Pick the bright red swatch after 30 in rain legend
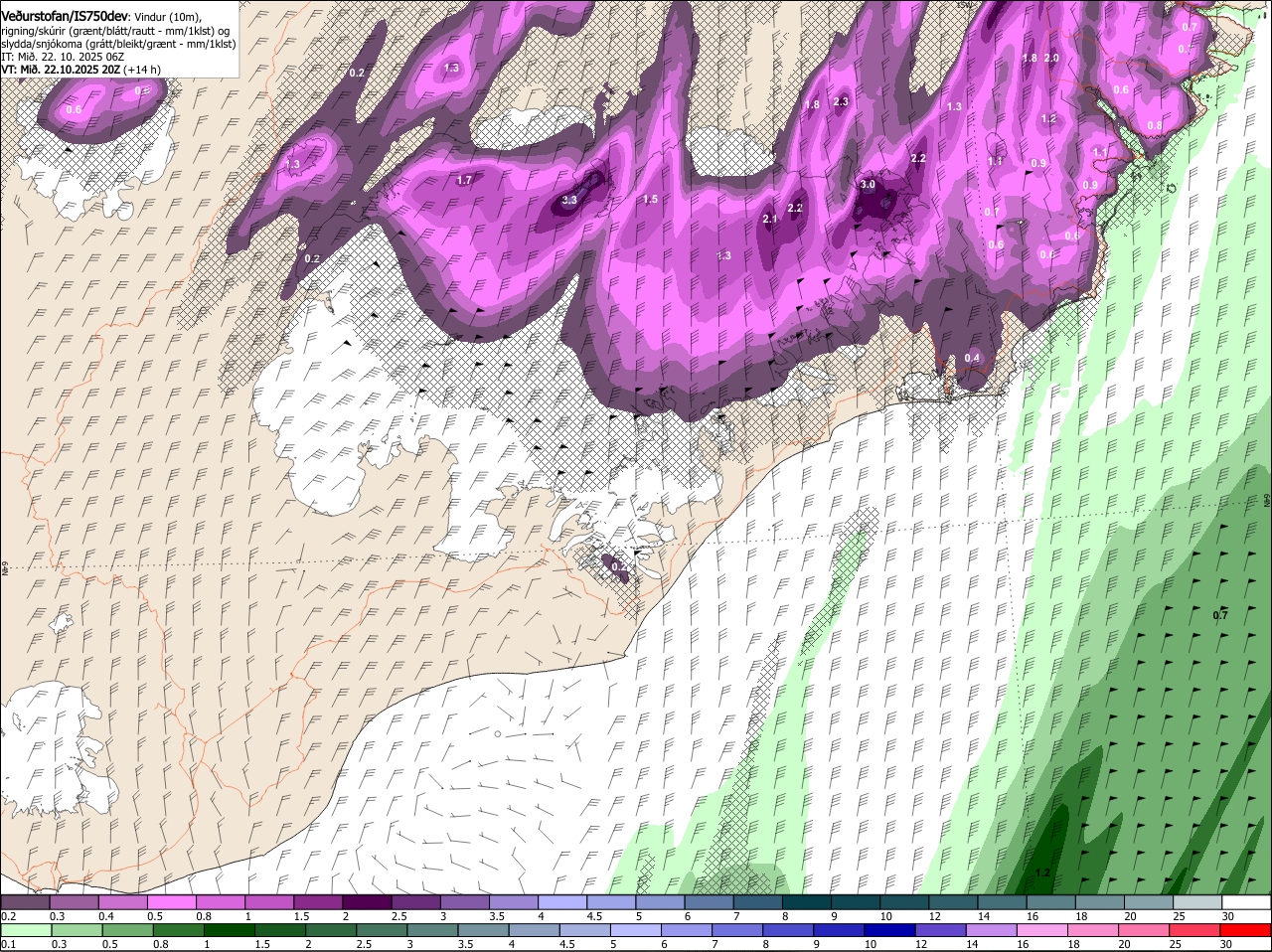Screen dimensions: 1272x952 coord(1247,930)
